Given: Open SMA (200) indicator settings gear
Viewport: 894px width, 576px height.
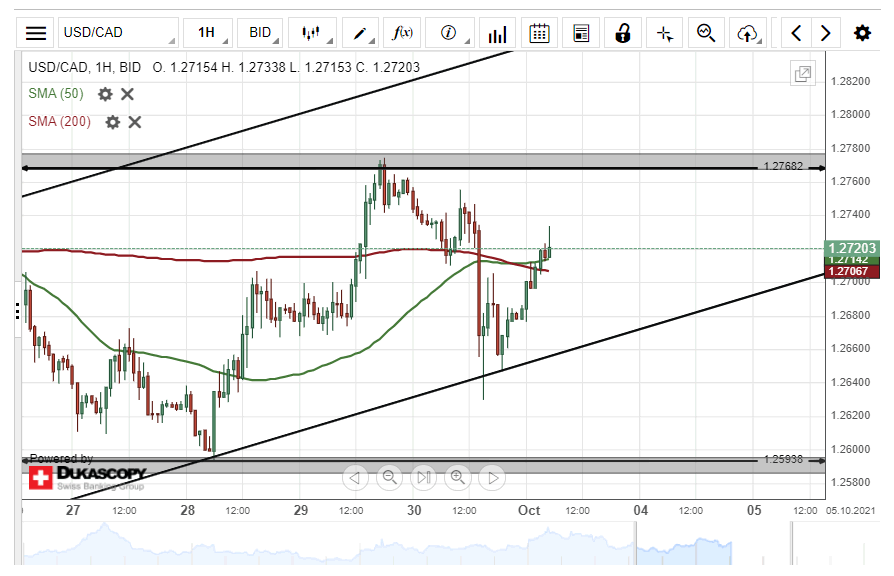Looking at the screenshot, I should [x=113, y=122].
